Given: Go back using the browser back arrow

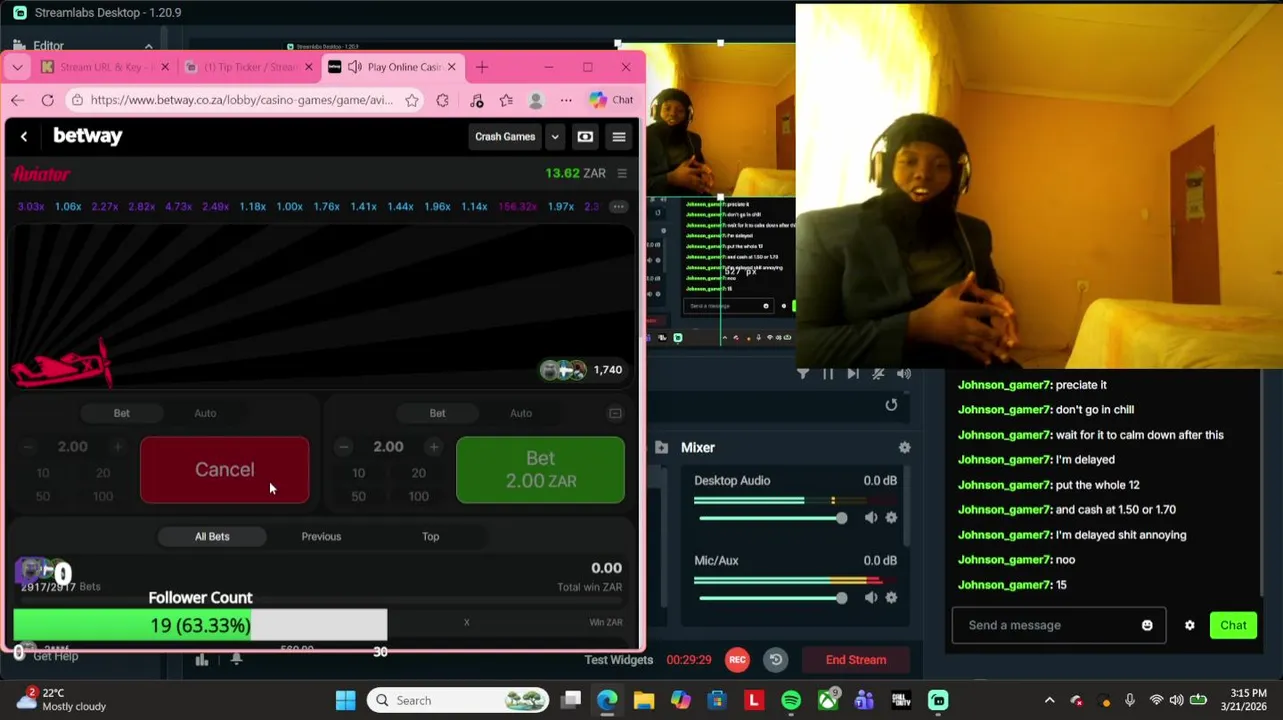Looking at the screenshot, I should 17,100.
